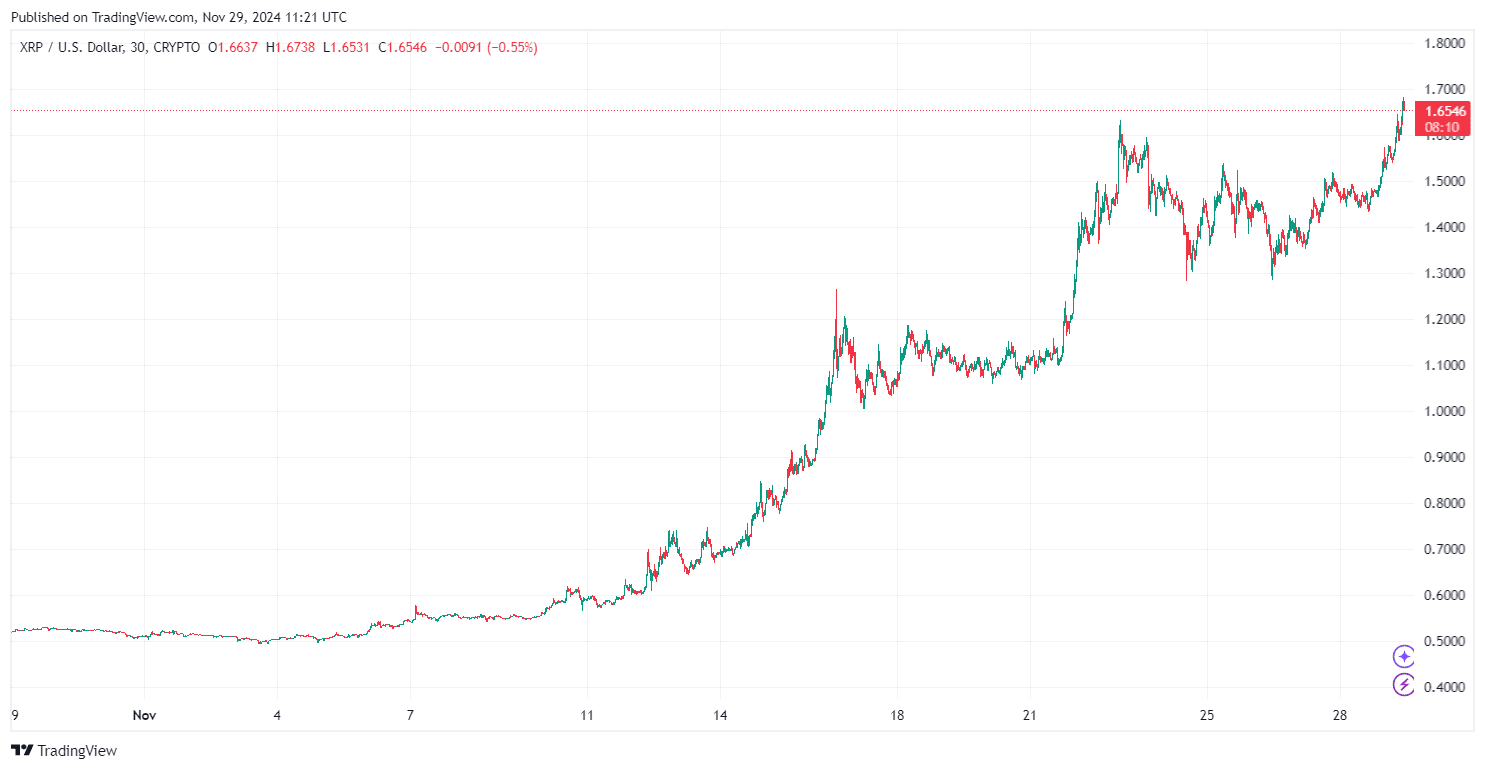Click the change value −0.0091 (−0.55%)
Viewport: 1485px width, 770px height.
(487, 47)
